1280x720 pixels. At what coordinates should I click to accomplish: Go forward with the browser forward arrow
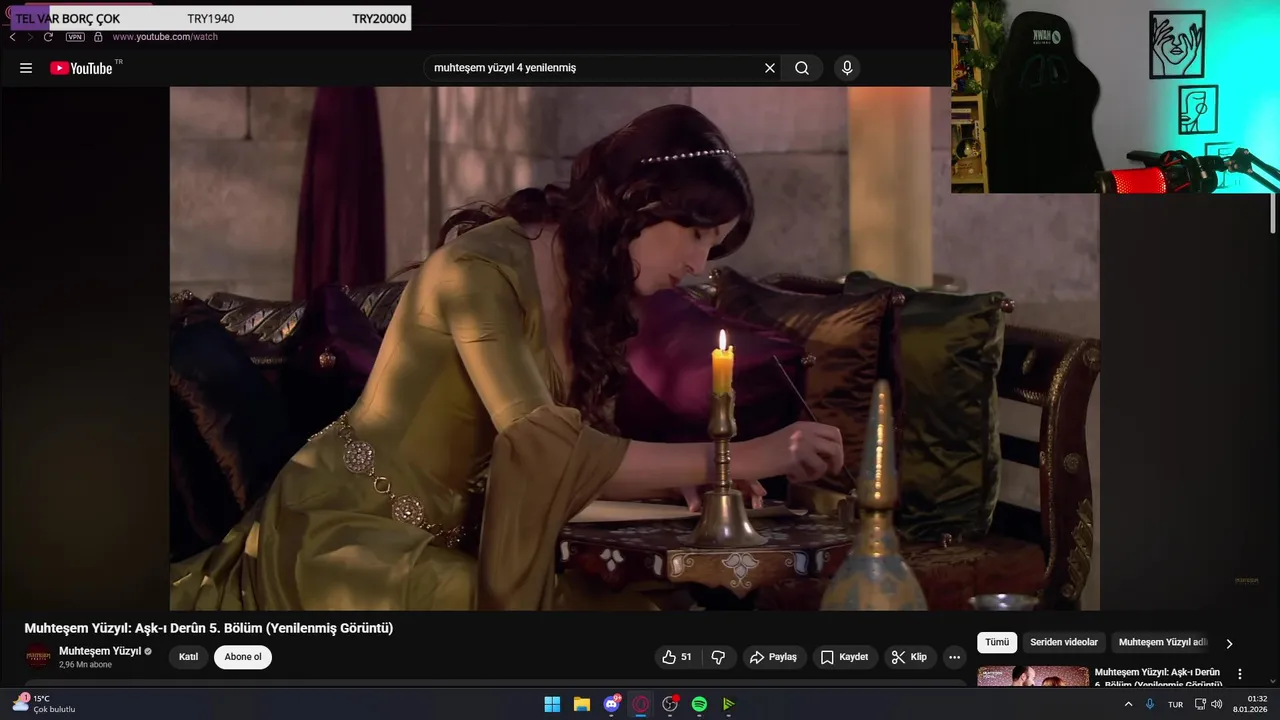coord(30,37)
